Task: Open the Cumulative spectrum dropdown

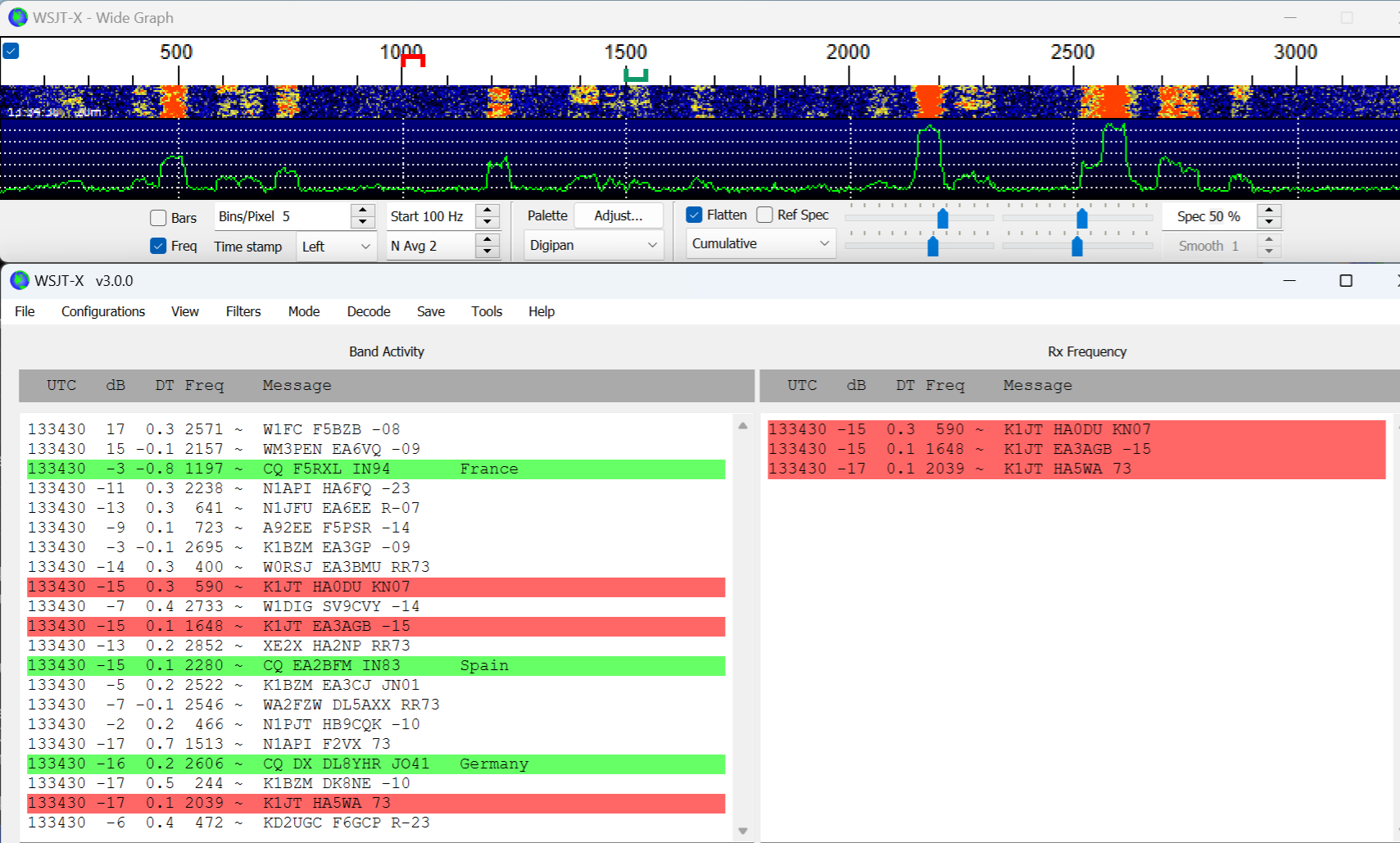Action: click(760, 243)
